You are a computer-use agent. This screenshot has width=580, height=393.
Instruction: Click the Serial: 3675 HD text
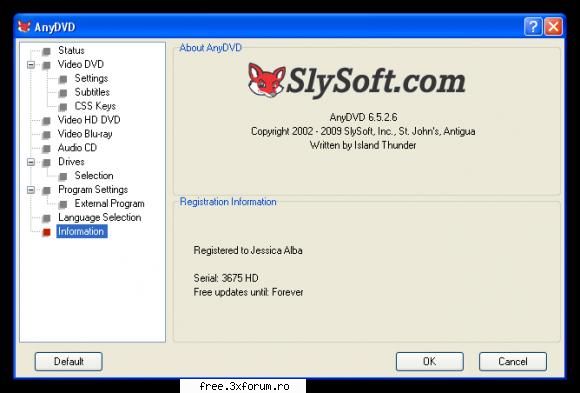pos(226,278)
